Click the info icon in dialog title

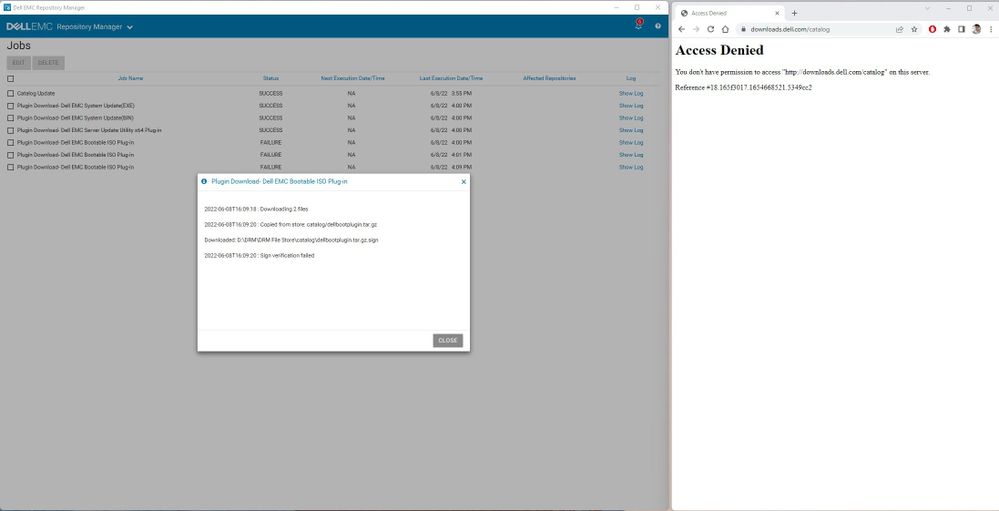204,182
